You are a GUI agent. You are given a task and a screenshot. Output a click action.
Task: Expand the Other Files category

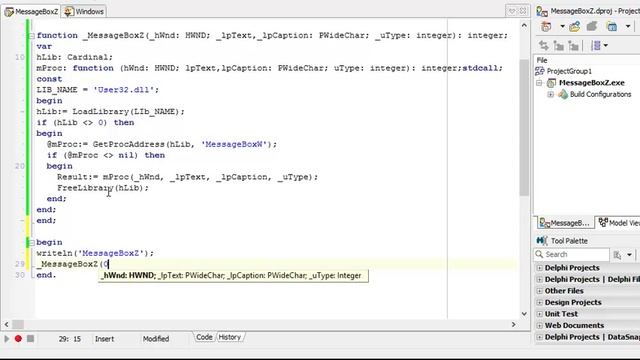point(539,291)
